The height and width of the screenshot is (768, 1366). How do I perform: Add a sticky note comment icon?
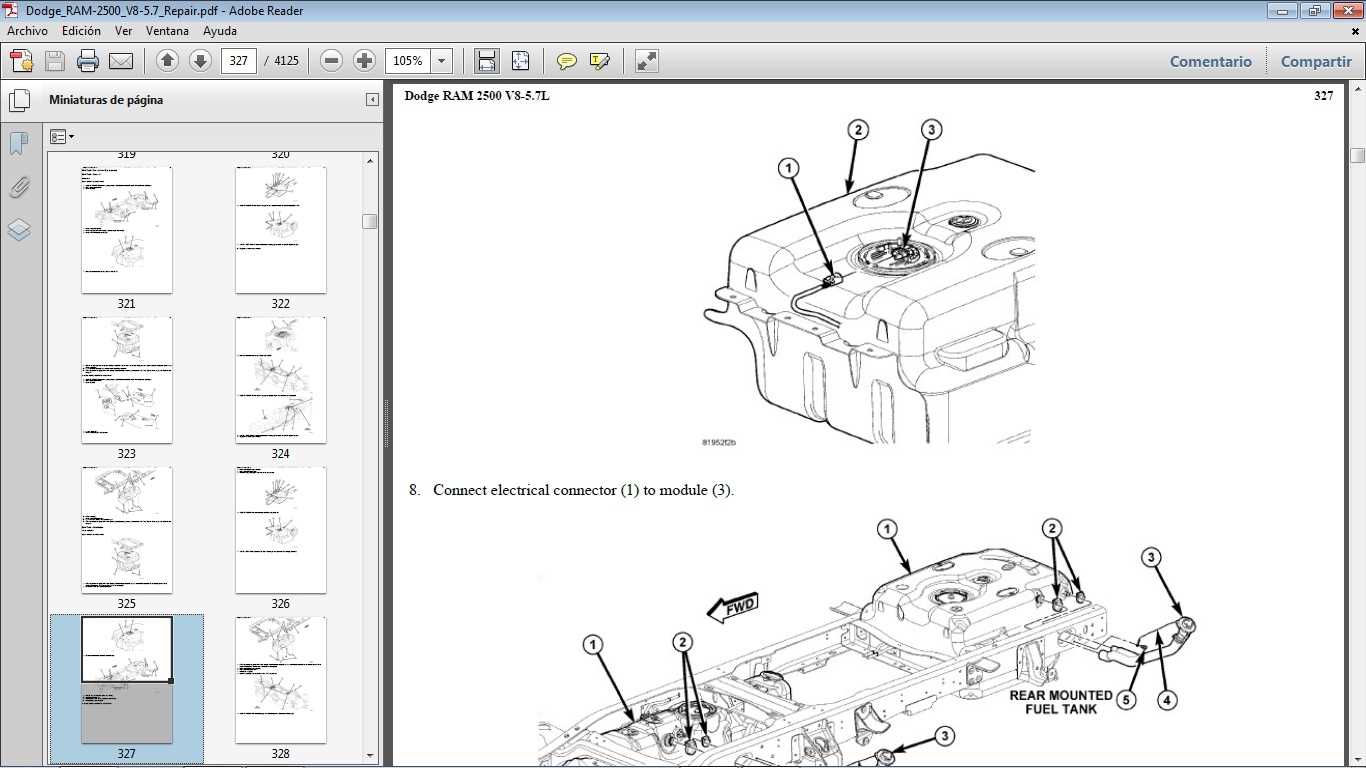tap(567, 61)
